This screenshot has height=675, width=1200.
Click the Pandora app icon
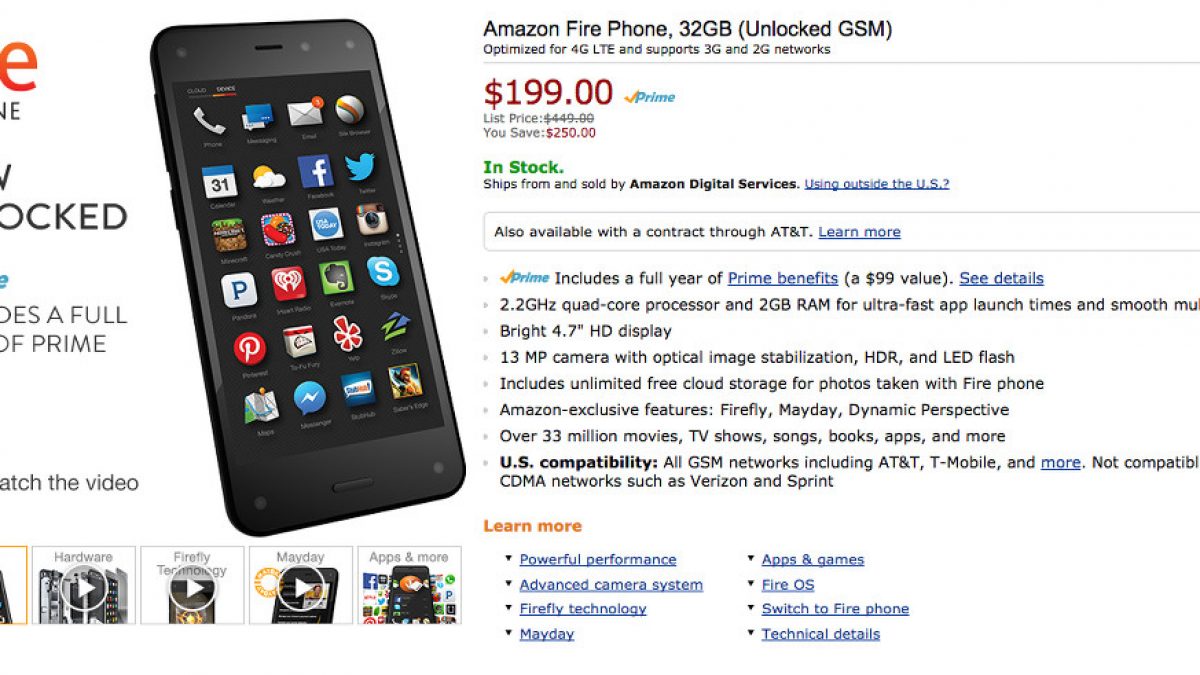pyautogui.click(x=239, y=290)
